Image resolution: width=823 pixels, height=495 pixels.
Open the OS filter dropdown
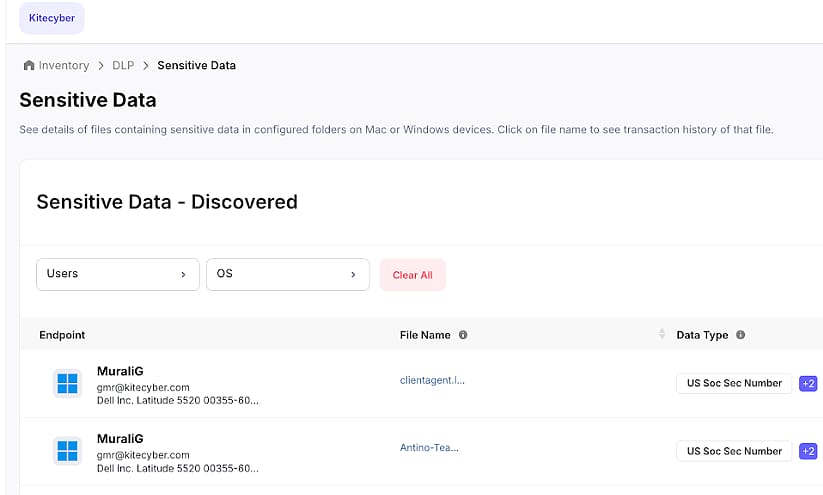[288, 274]
